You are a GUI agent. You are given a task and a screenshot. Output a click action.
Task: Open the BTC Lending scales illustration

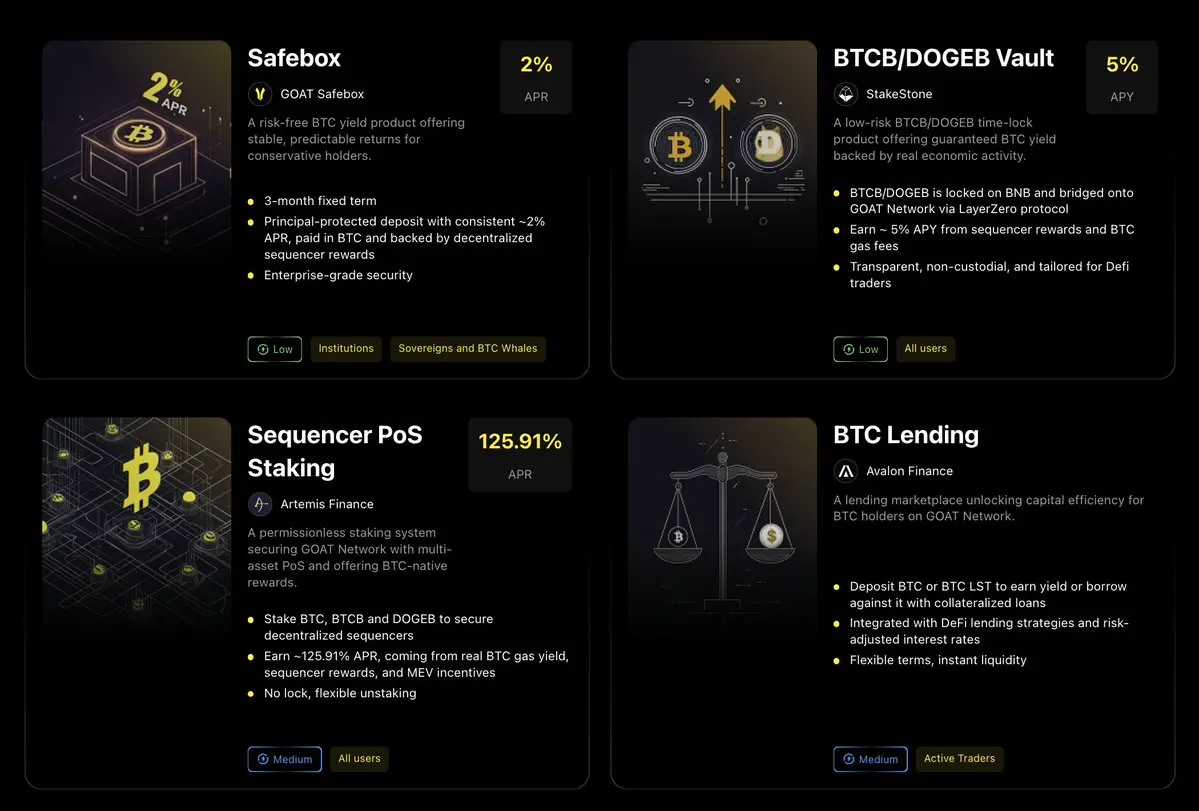(x=723, y=525)
